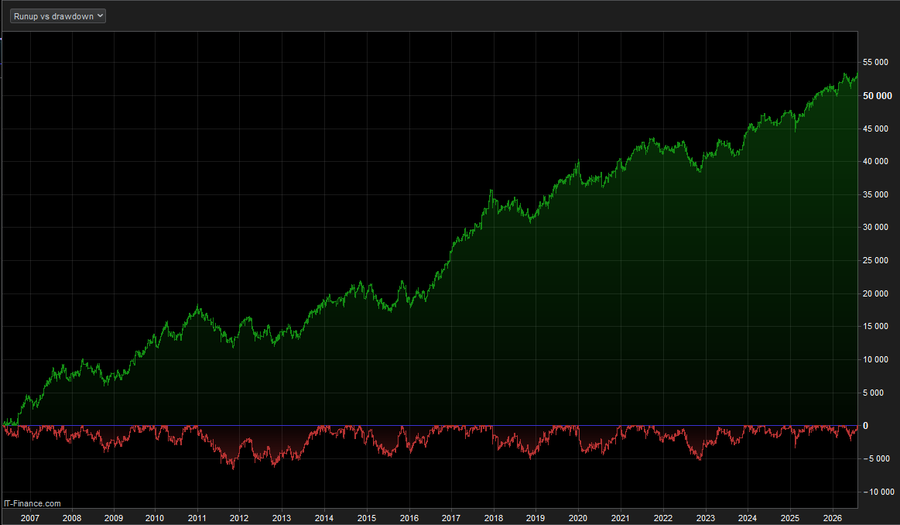
Task: Click the 25 000 price axis label
Action: 875,260
